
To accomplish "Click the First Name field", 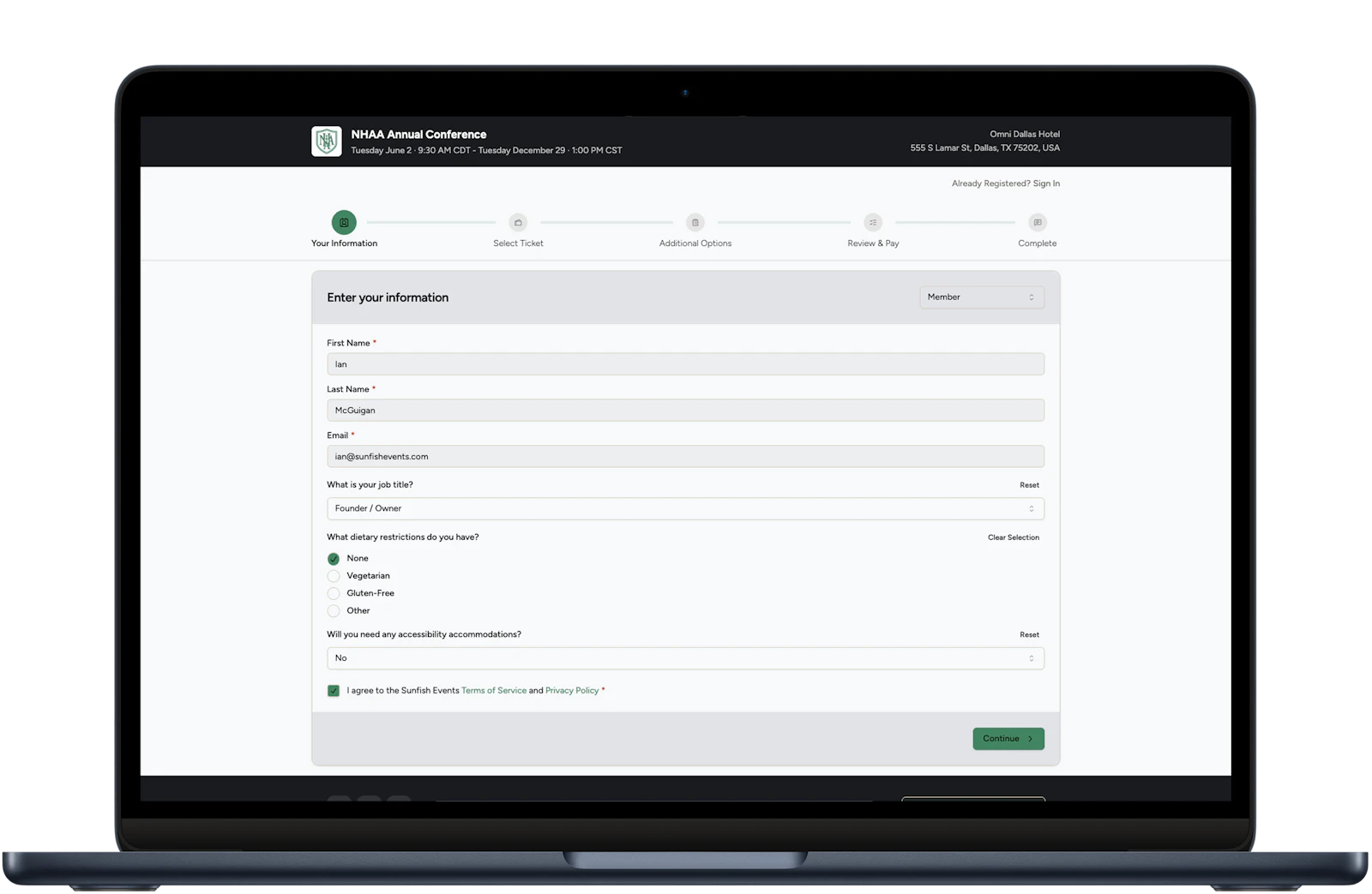I will [x=685, y=364].
